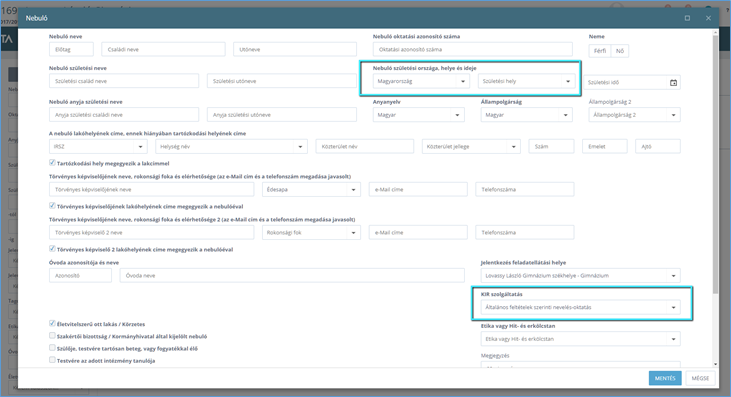Toggle Tartózkodási hely megegyezik a lakcímmel
This screenshot has width=731, height=397.
(52, 163)
